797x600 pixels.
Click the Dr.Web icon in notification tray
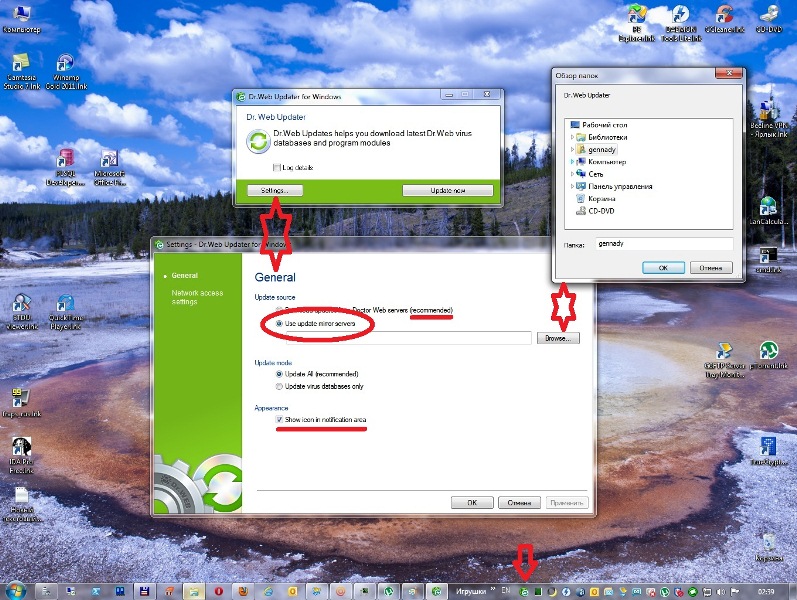click(524, 592)
